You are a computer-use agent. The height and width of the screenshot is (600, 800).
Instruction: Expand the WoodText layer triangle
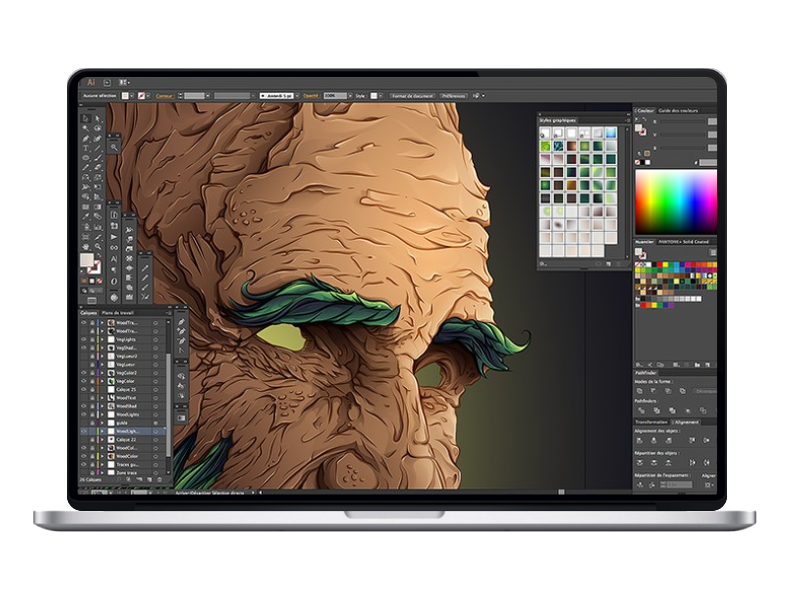coord(102,397)
